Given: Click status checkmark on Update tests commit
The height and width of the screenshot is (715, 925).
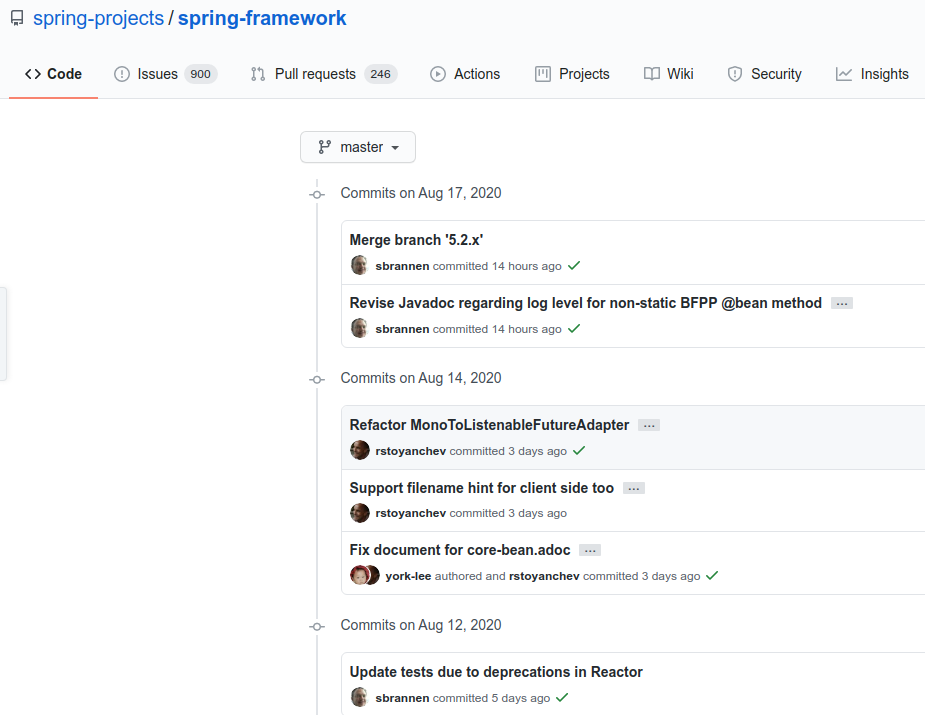Looking at the screenshot, I should pyautogui.click(x=562, y=697).
